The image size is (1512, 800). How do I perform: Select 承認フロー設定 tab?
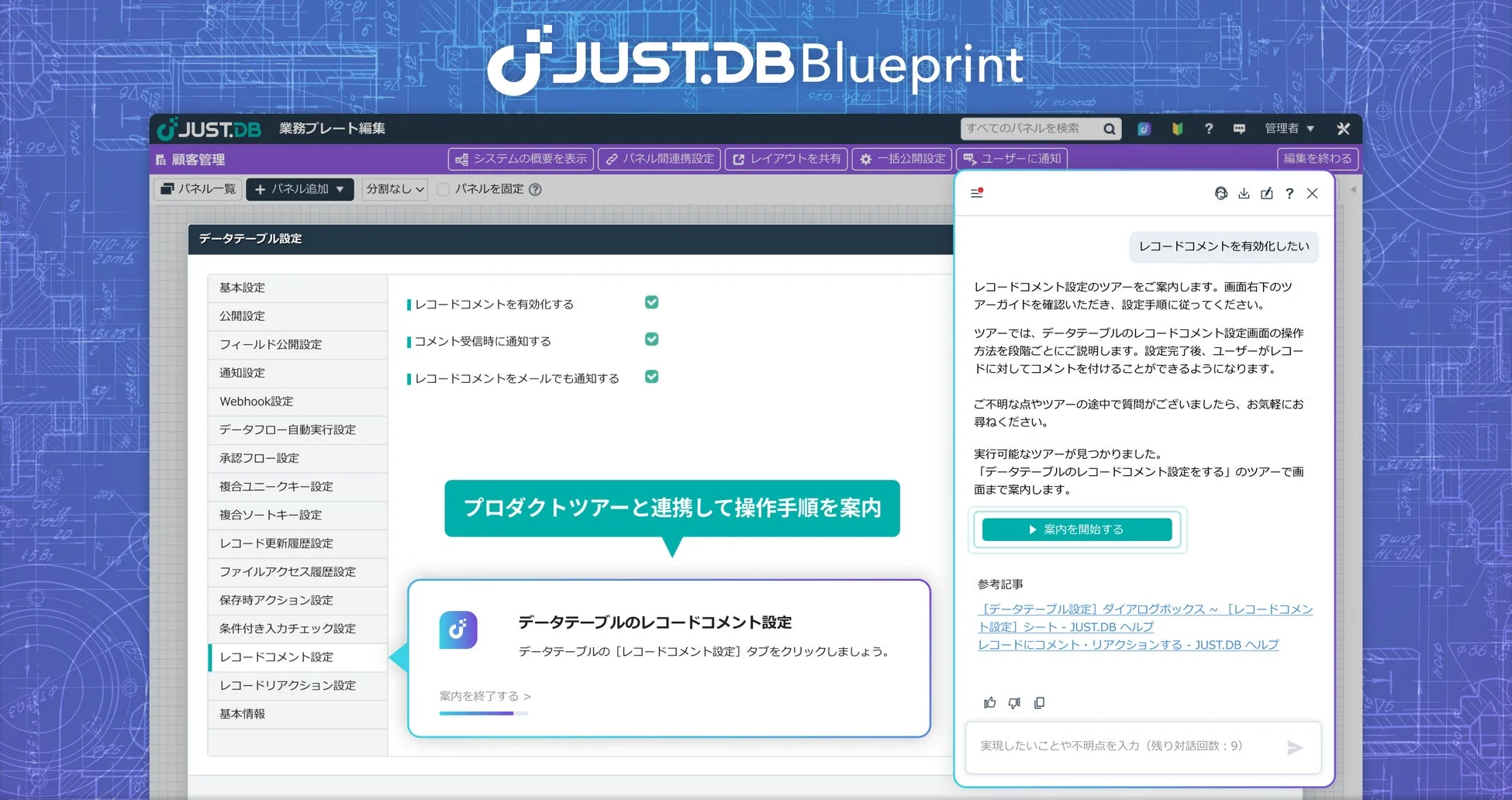pos(298,458)
